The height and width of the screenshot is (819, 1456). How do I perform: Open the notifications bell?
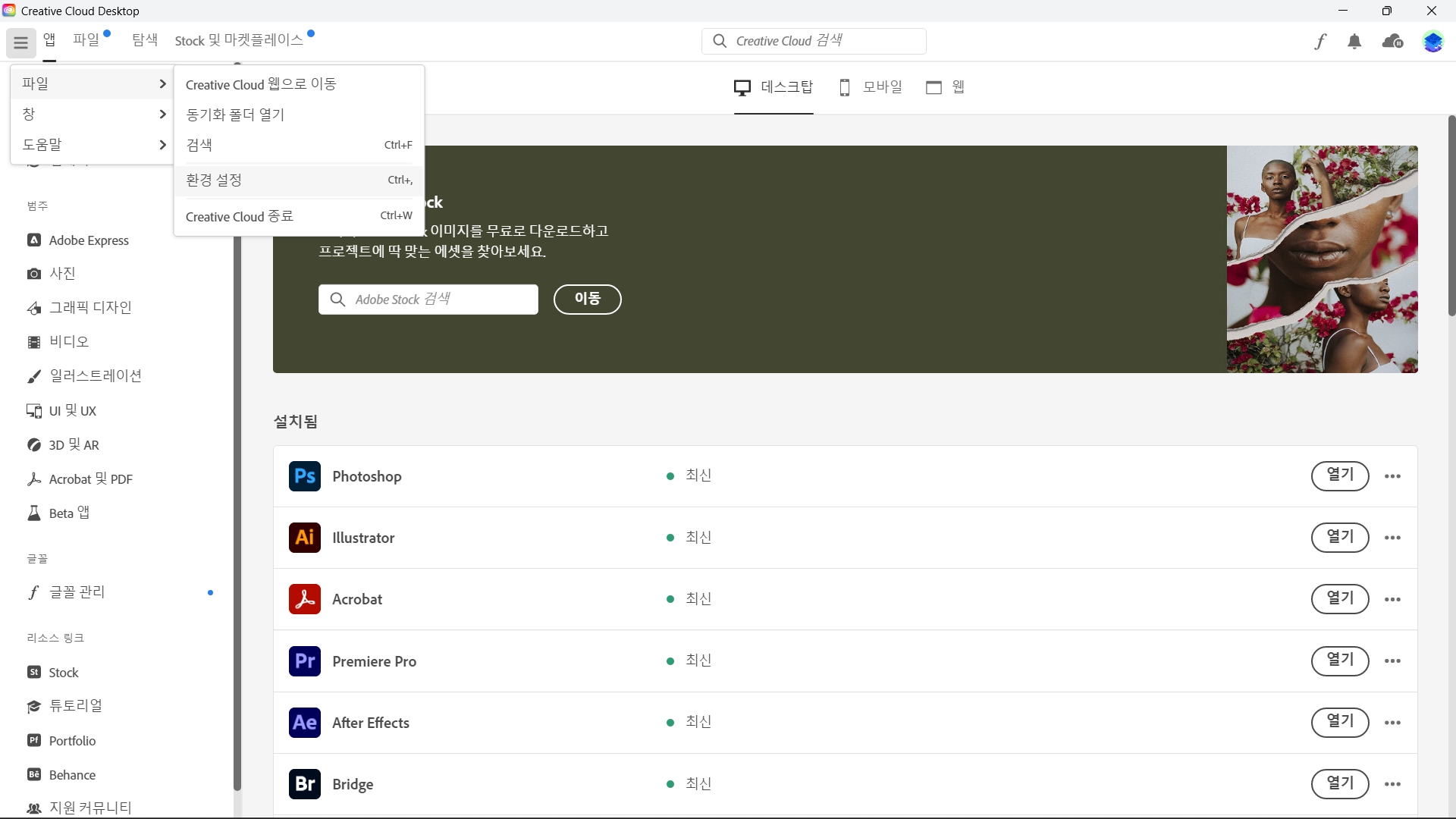[x=1354, y=42]
